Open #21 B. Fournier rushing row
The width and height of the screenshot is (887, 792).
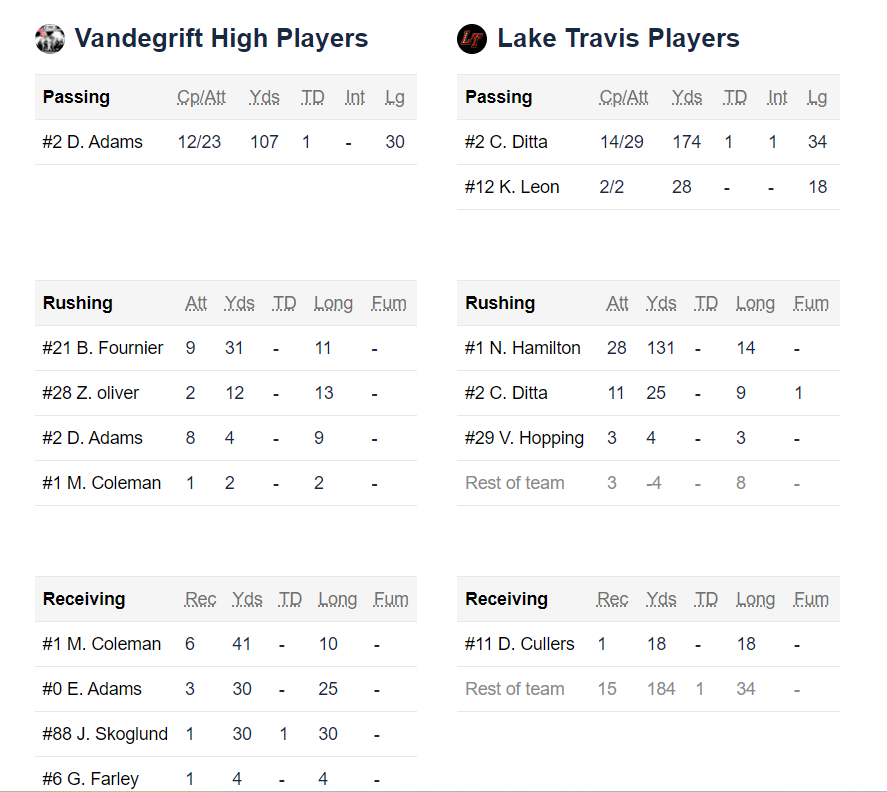pyautogui.click(x=226, y=348)
